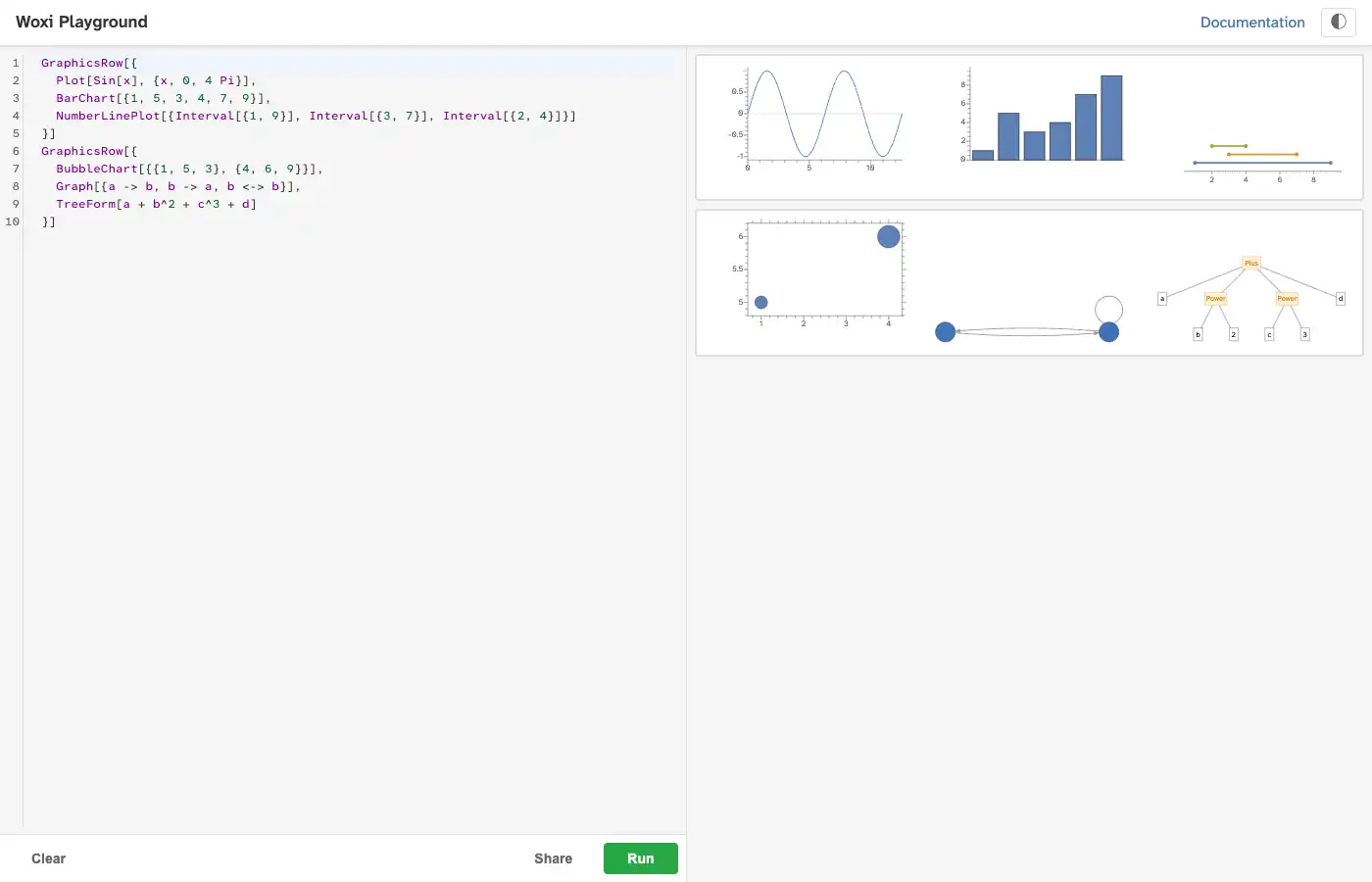The height and width of the screenshot is (882, 1372).
Task: Place cursor on 'BarChart' code line
Action: click(163, 98)
